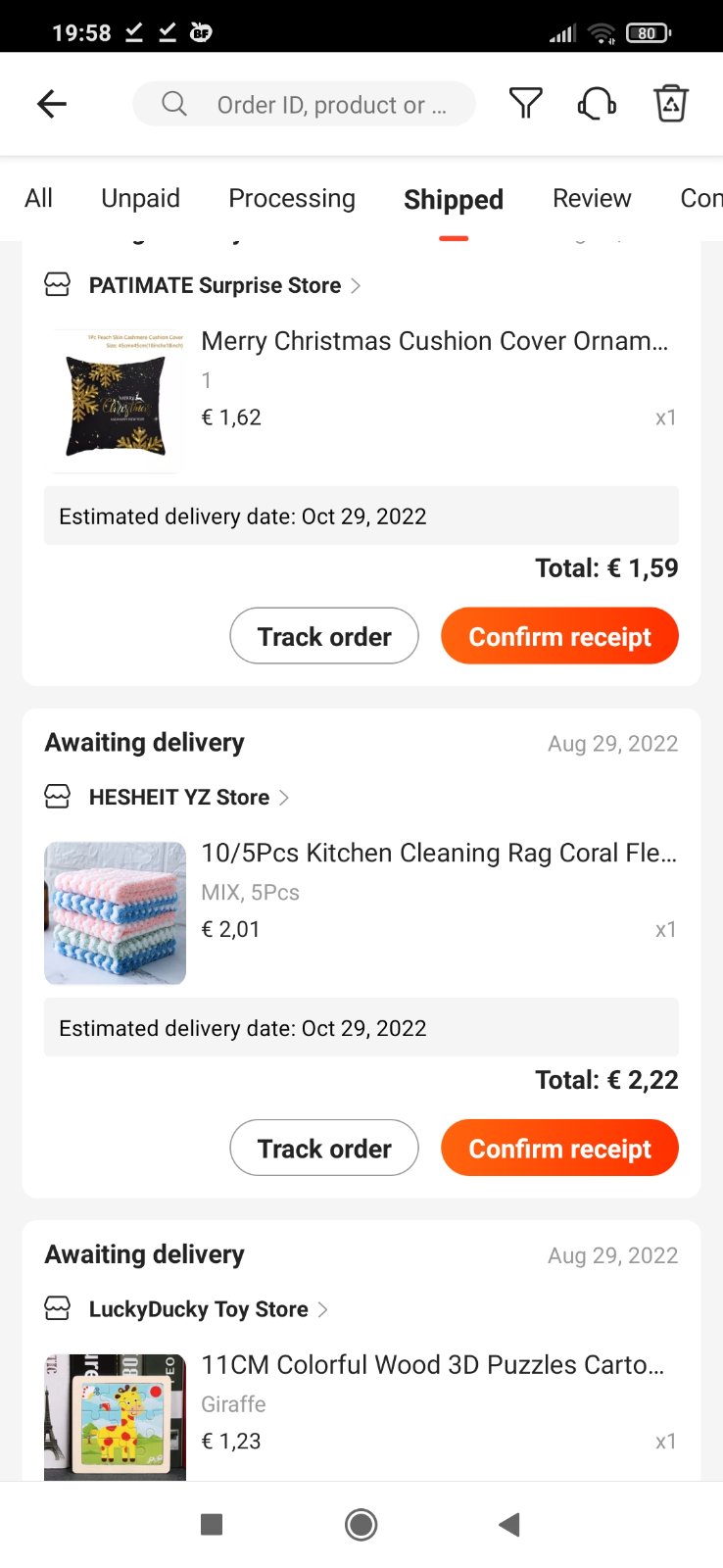The image size is (723, 1568).
Task: Open the Giraffe wood puzzle thumbnail
Action: pyautogui.click(x=116, y=1416)
